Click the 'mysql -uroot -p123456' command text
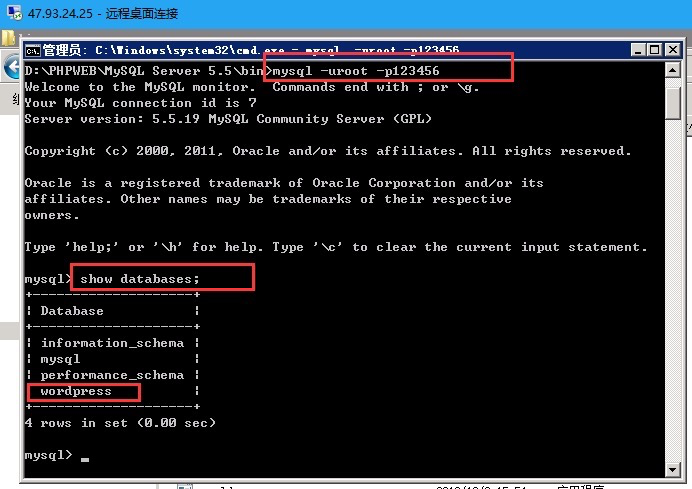Screen dimensions: 692x489 tap(356, 71)
